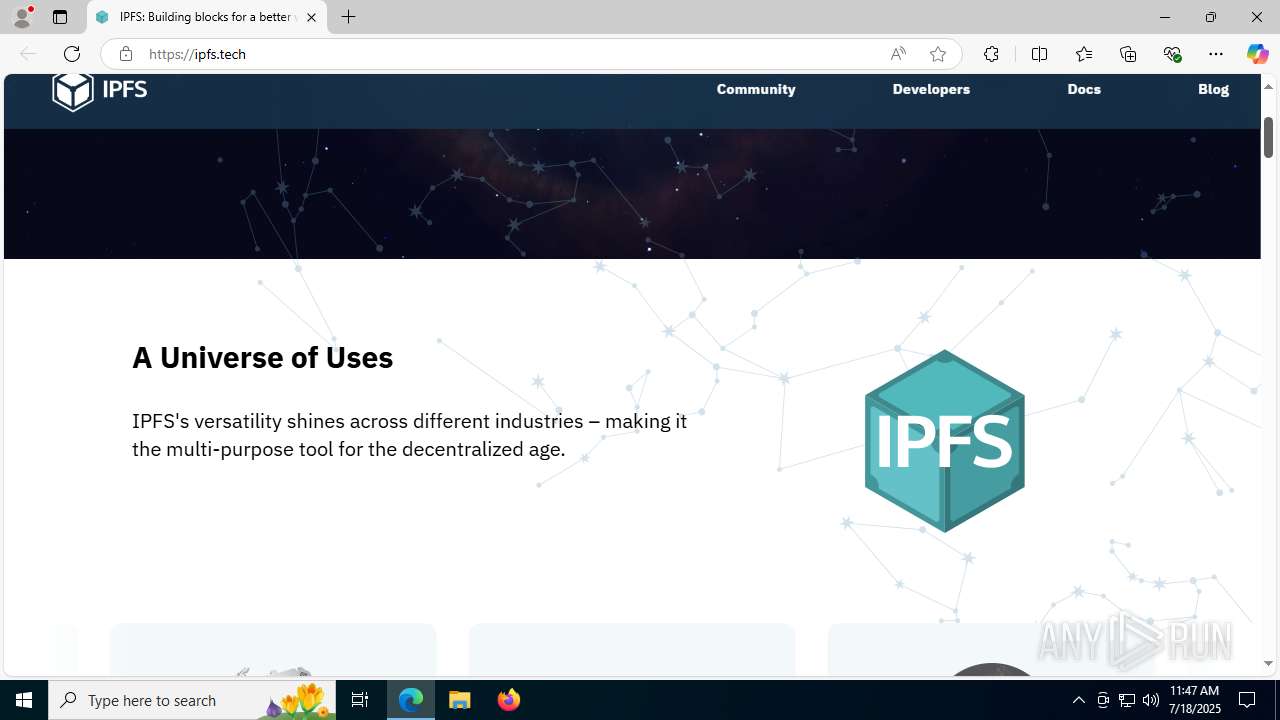Click scrollbar up arrow

click(x=1268, y=86)
